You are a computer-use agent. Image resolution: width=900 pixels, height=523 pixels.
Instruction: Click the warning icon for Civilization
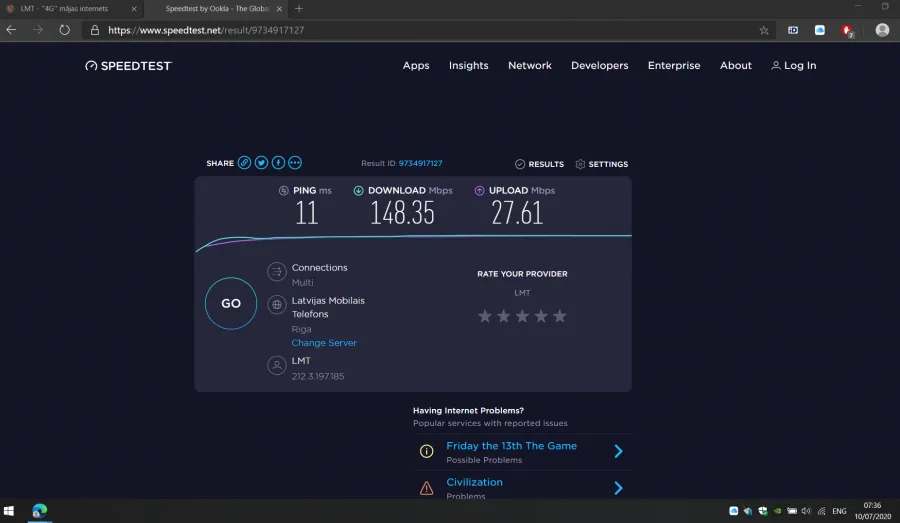tap(426, 488)
